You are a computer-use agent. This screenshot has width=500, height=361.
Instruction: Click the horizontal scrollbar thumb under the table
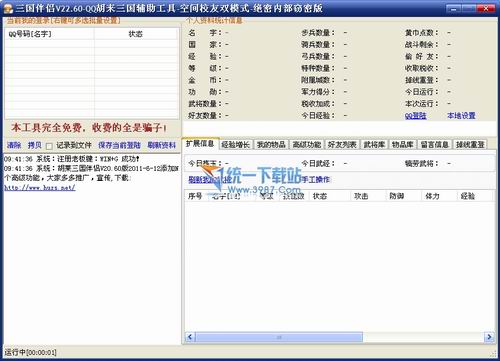[279, 337]
